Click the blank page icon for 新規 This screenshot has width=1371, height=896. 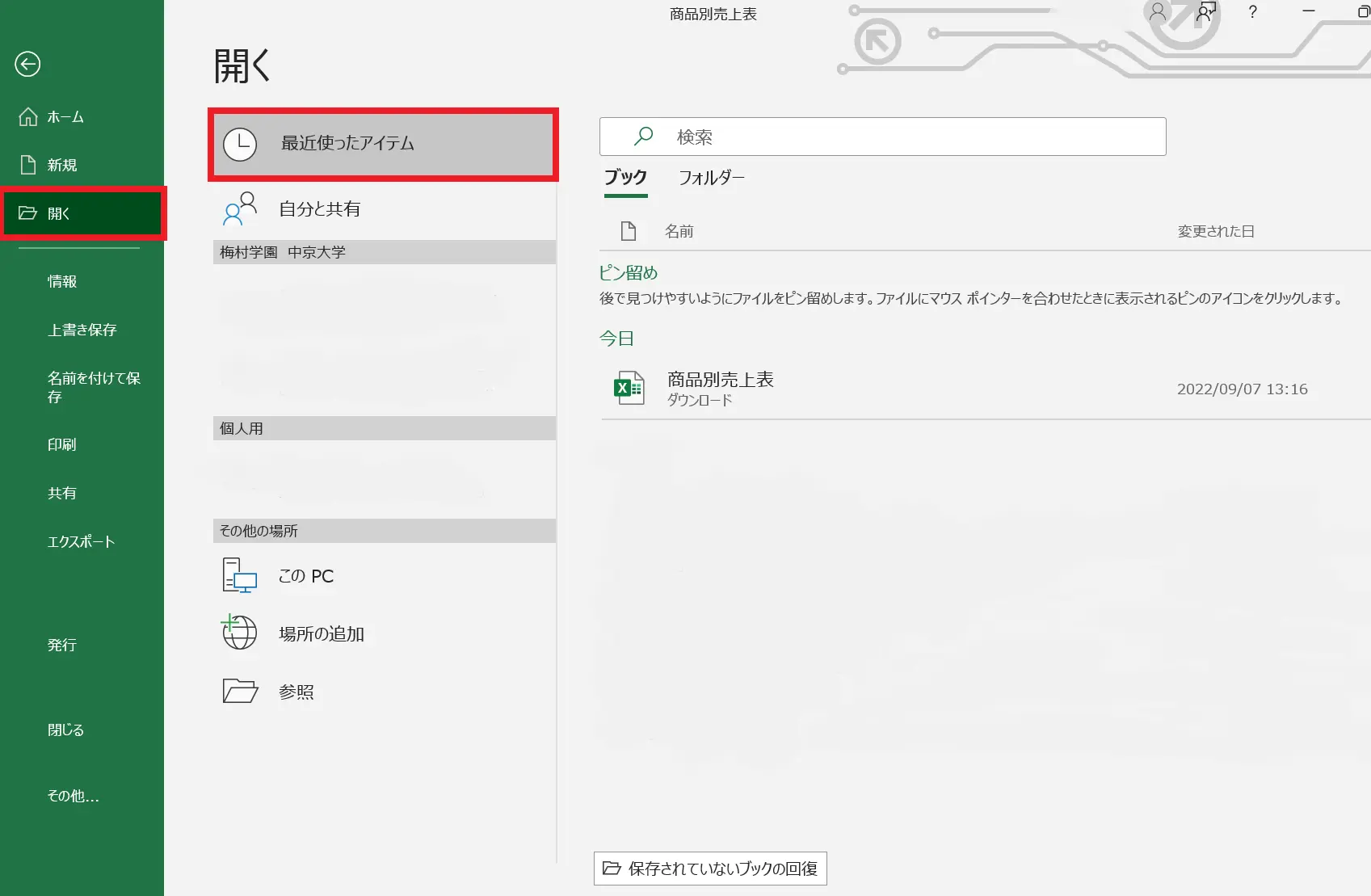[28, 165]
